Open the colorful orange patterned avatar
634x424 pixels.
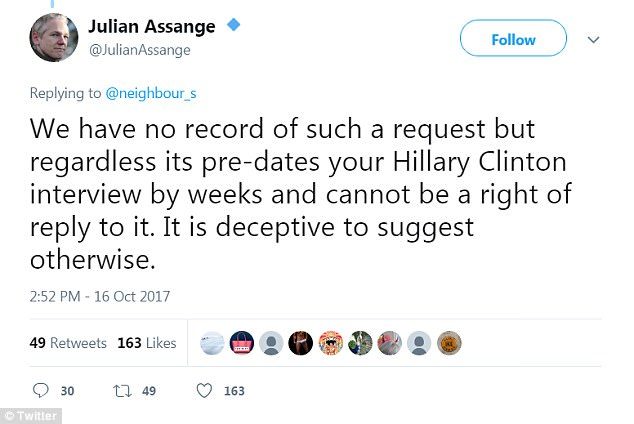pyautogui.click(x=331, y=343)
